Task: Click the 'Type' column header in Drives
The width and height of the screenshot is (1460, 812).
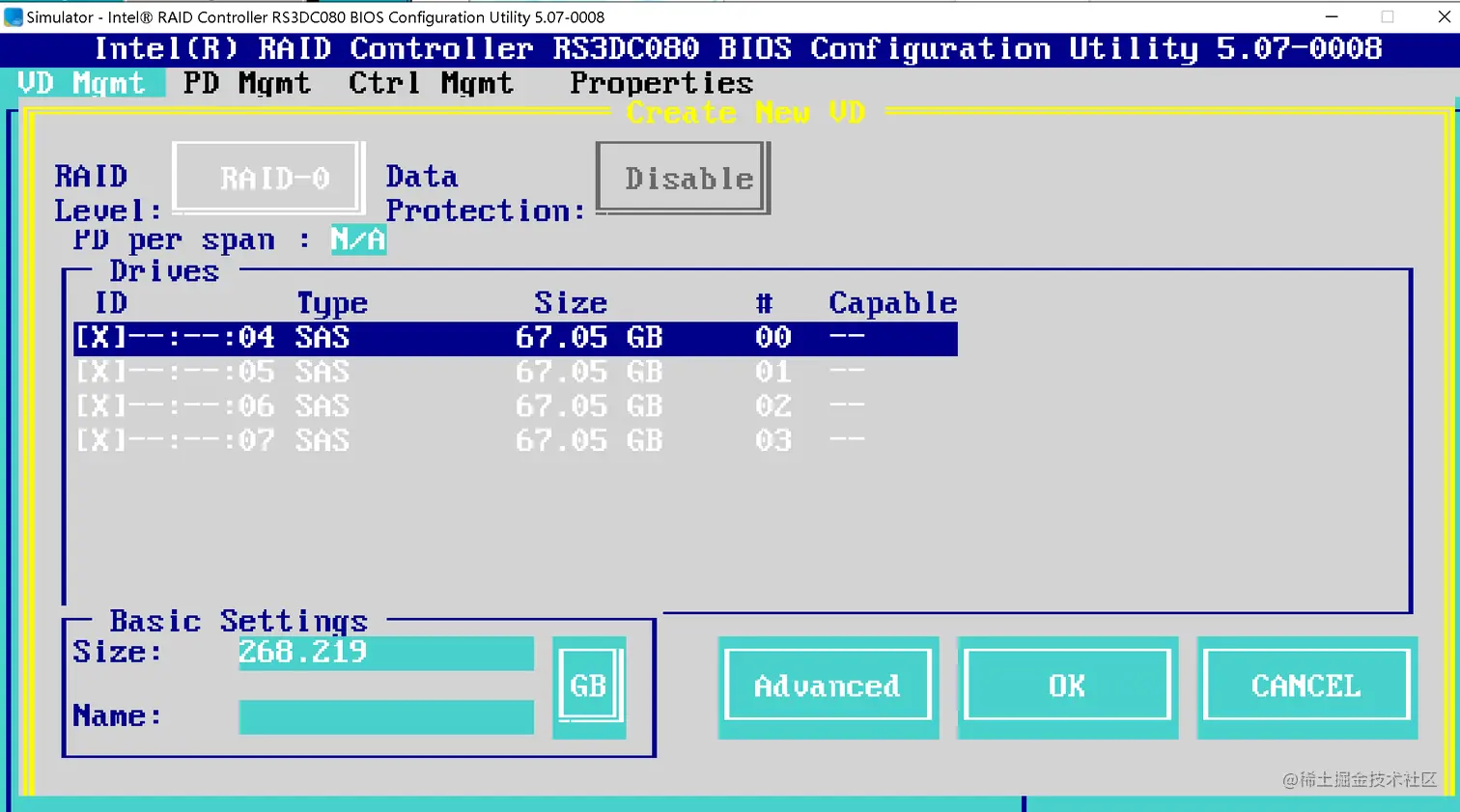Action: tap(331, 303)
